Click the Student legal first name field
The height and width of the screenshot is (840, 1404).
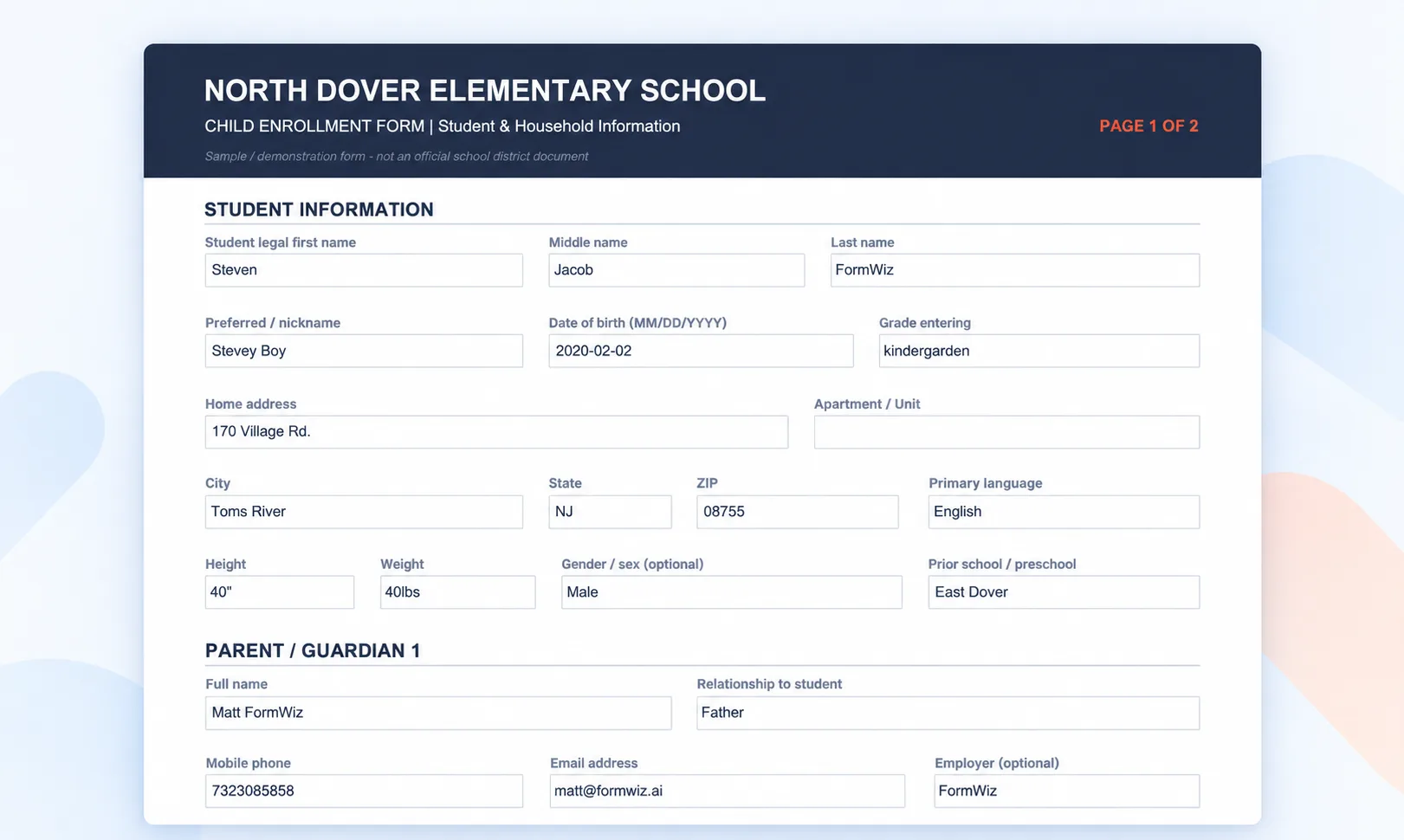click(x=364, y=270)
